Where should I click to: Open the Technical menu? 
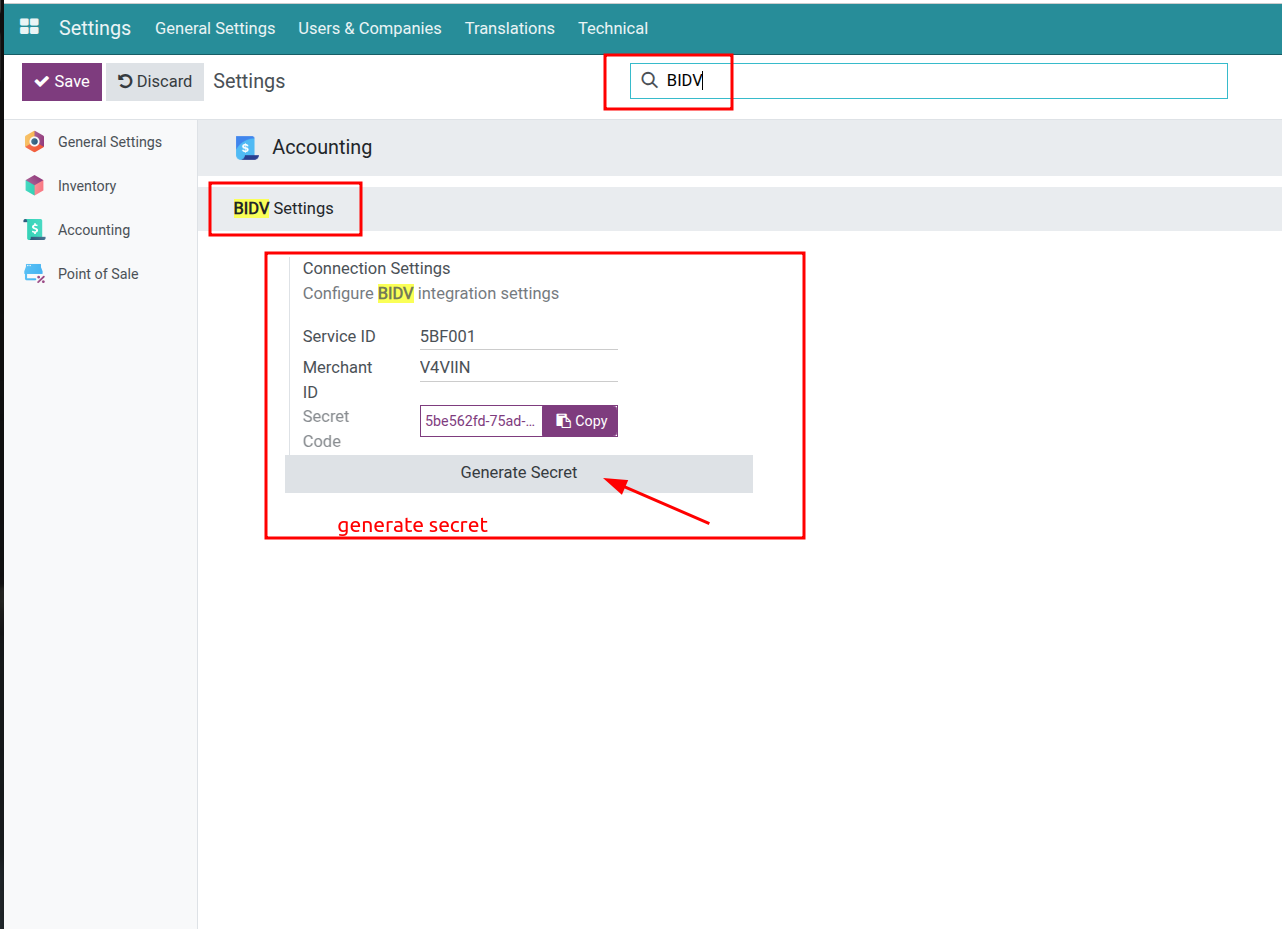click(612, 28)
